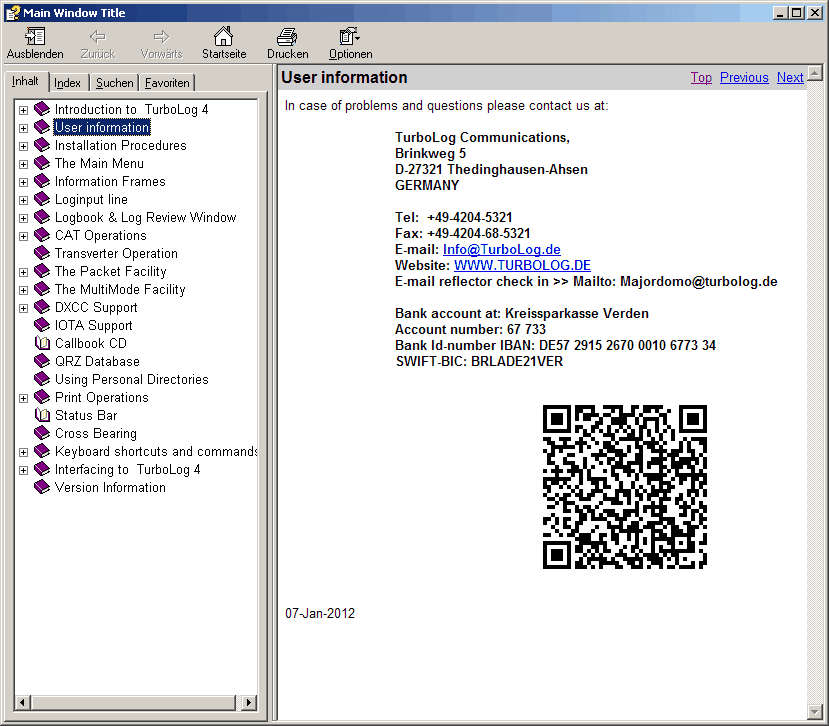Go to Startseite home icon
829x726 pixels.
tap(223, 36)
